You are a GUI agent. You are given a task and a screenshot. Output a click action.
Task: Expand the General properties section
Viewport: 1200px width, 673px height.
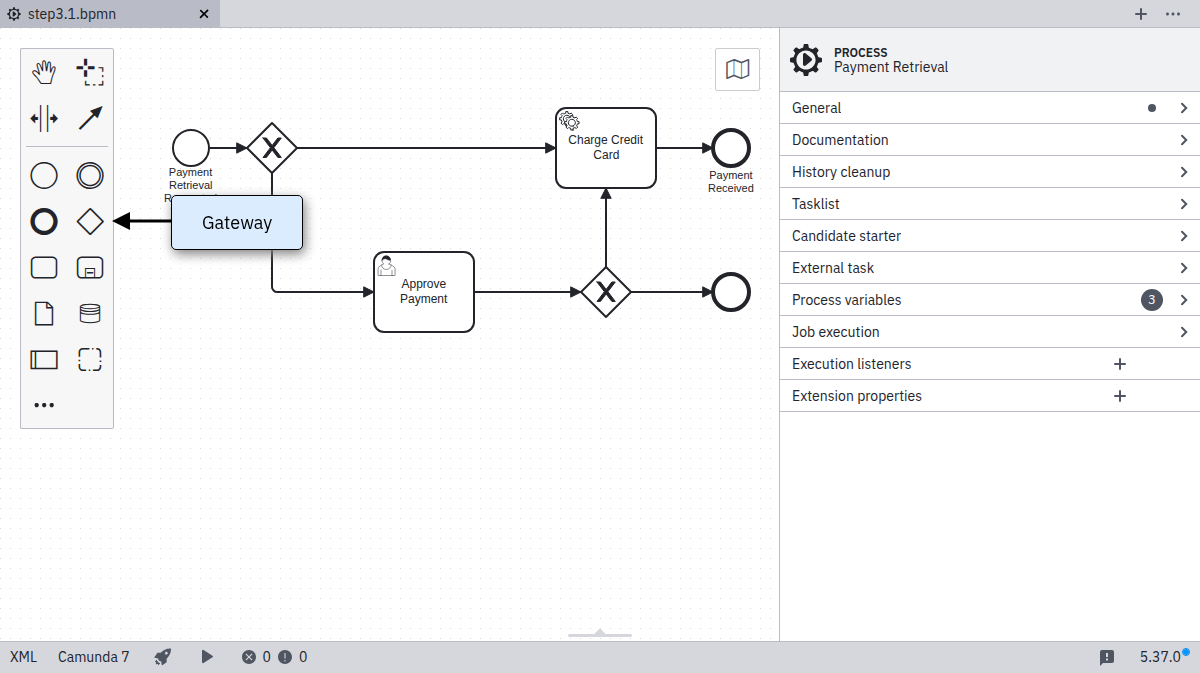[989, 108]
